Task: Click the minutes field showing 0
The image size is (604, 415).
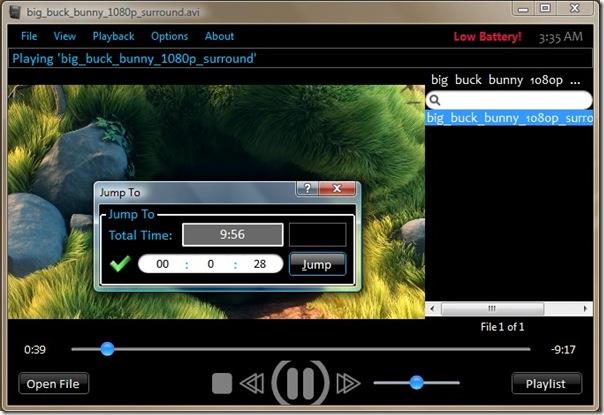Action: [x=211, y=264]
